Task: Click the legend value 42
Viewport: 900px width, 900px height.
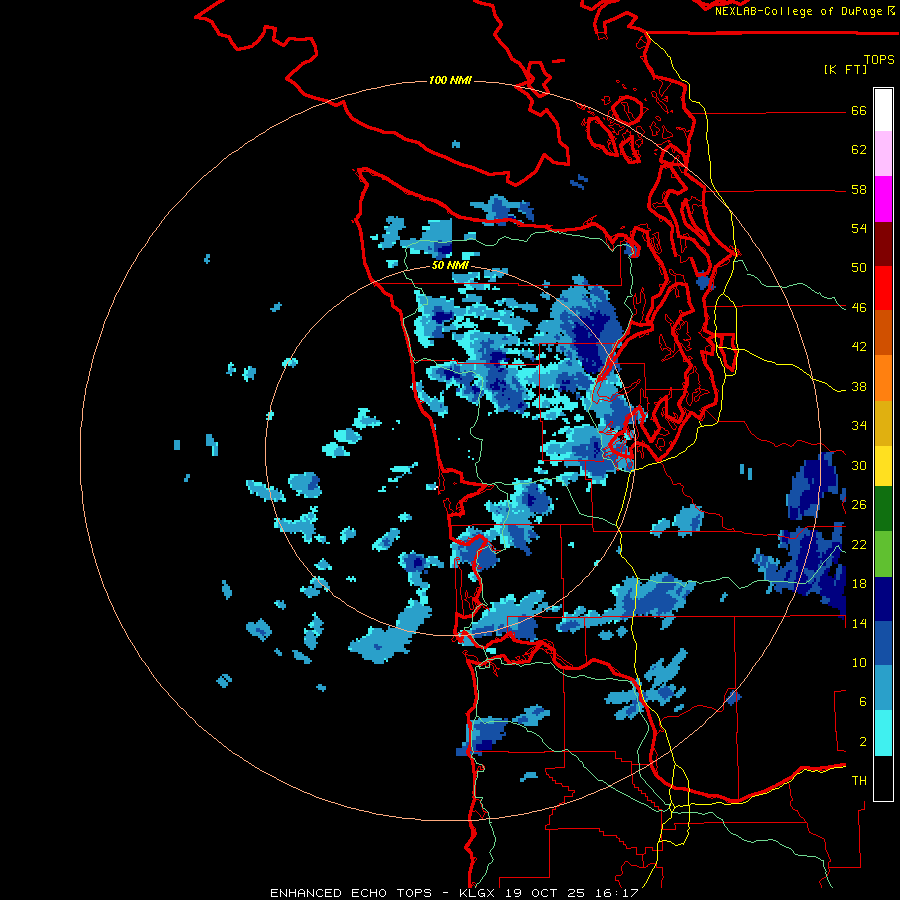Action: [859, 347]
